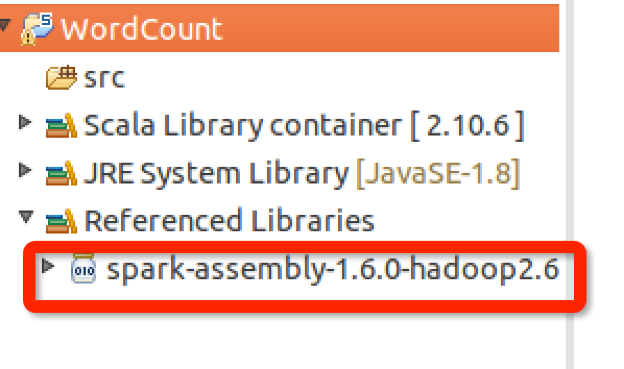Image resolution: width=624 pixels, height=369 pixels.
Task: Expand the Scala Library container node
Action: tap(25, 122)
